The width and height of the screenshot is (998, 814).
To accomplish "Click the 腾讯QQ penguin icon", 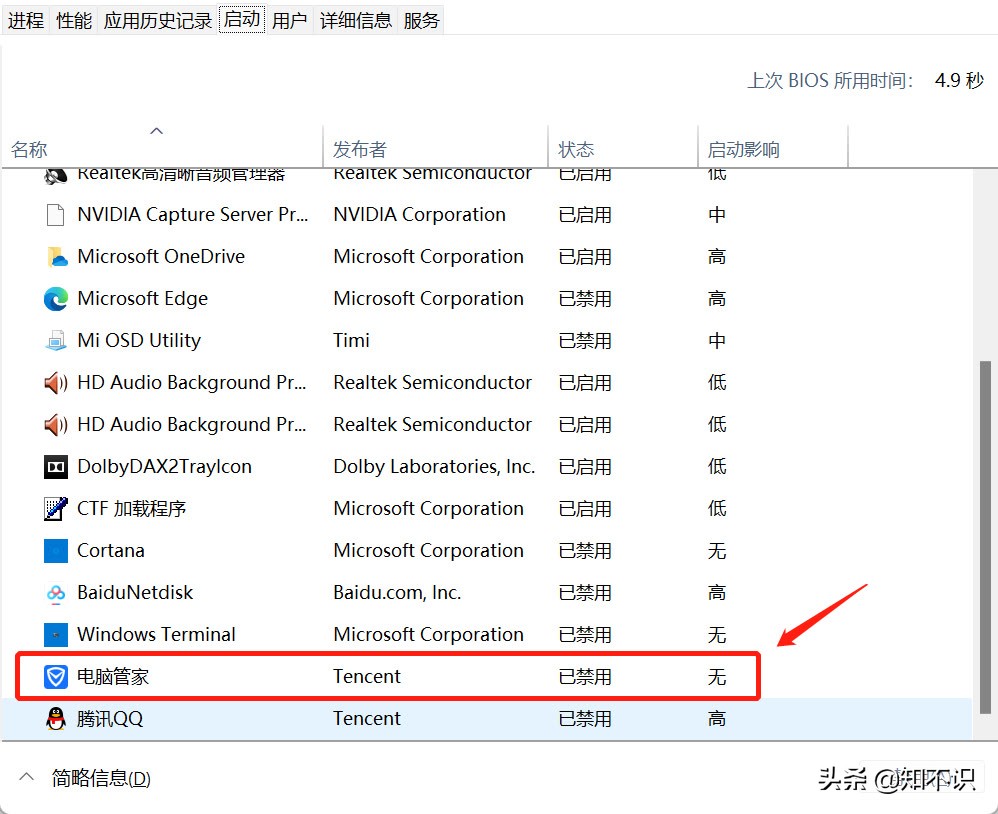I will 56,718.
